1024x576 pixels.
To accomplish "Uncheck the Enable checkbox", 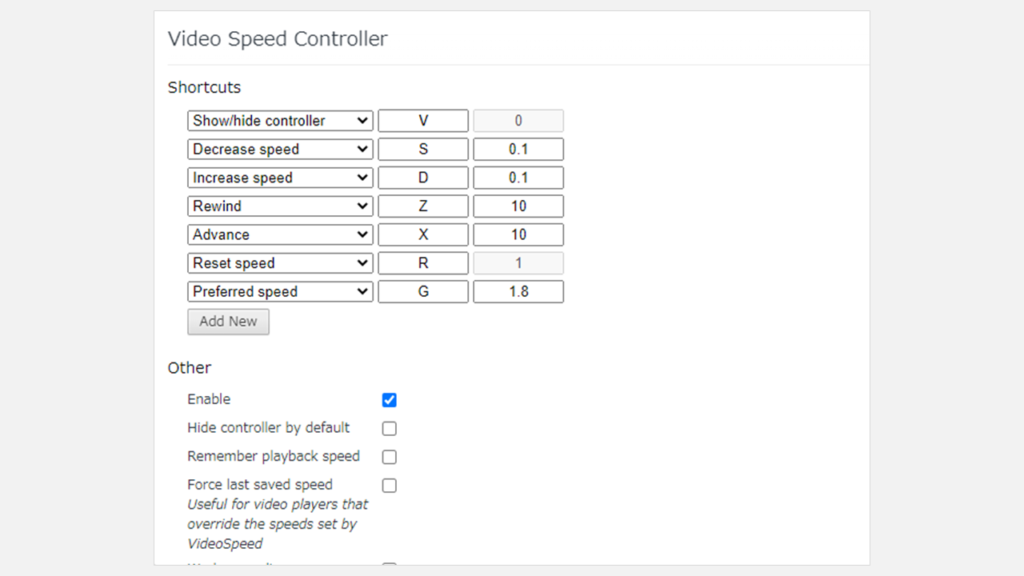I will (x=389, y=400).
